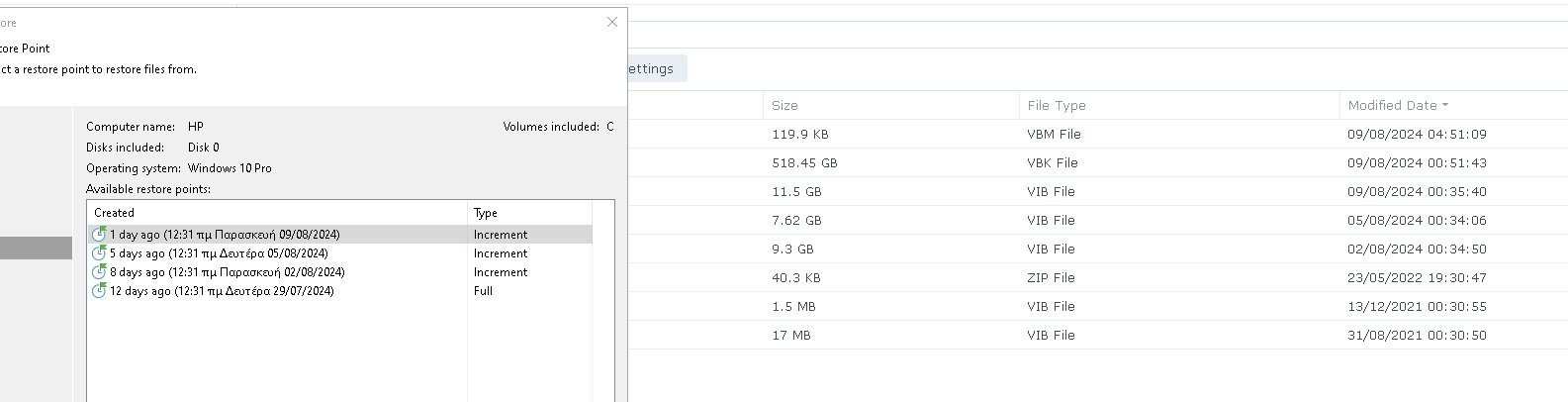Click restore point icon for 09/08/2024
The width and height of the screenshot is (1568, 402).
coord(99,235)
